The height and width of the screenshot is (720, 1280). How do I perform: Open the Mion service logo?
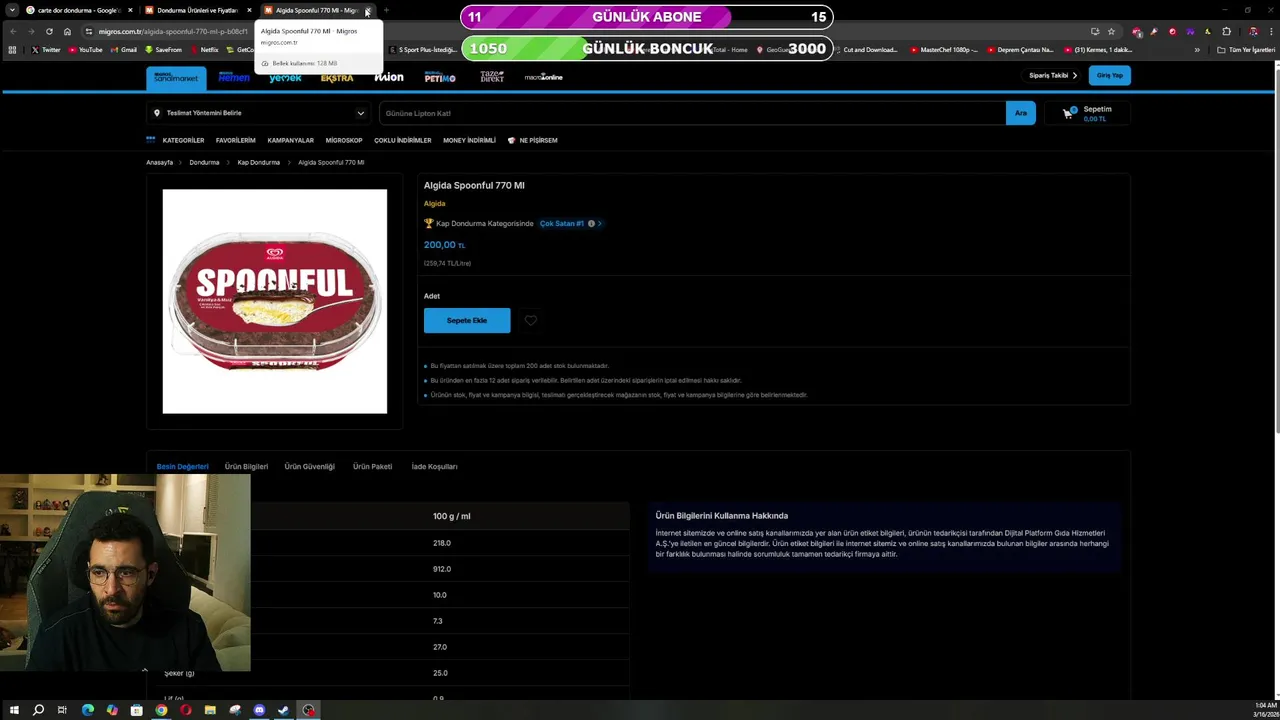pyautogui.click(x=389, y=77)
